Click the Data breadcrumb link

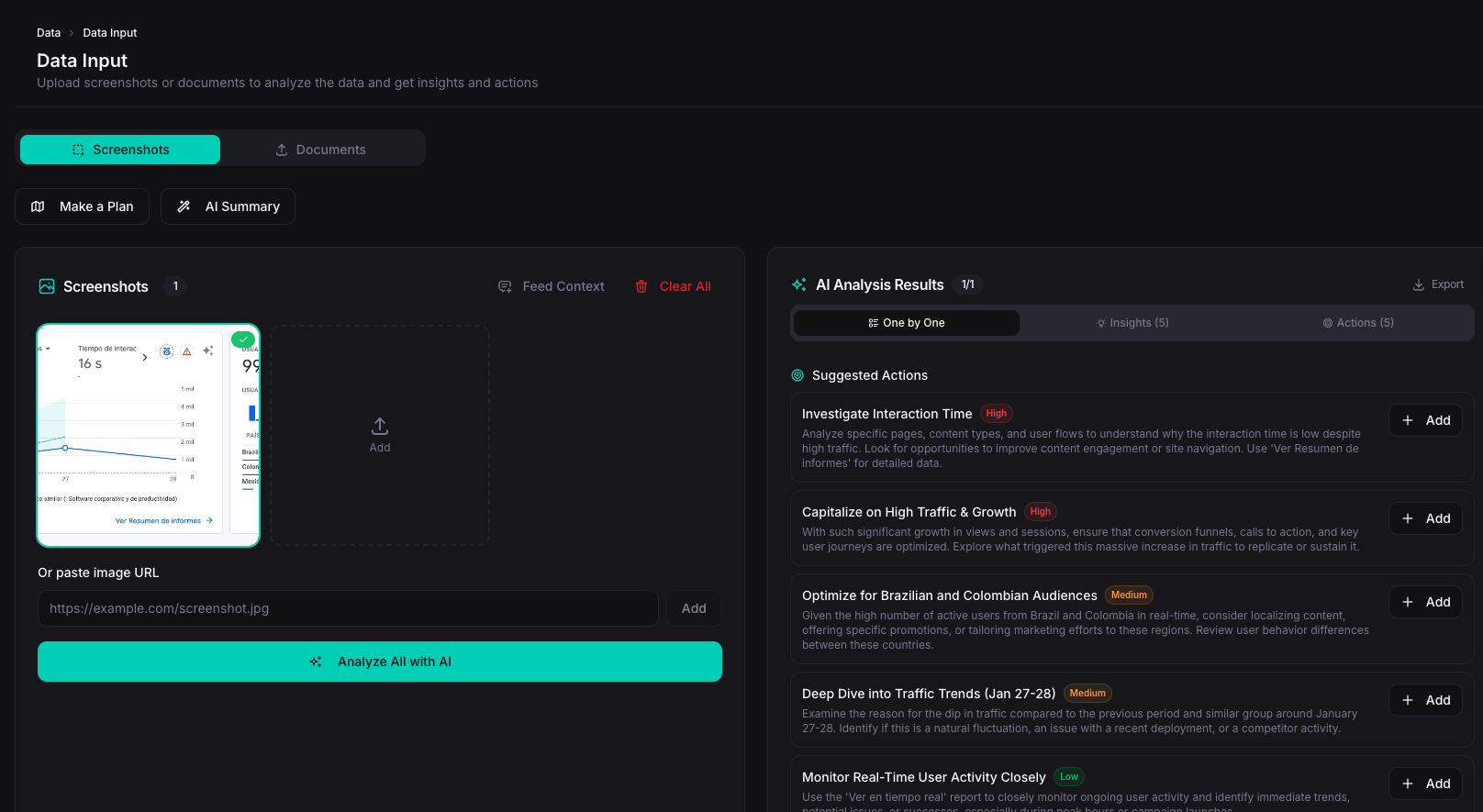(49, 33)
